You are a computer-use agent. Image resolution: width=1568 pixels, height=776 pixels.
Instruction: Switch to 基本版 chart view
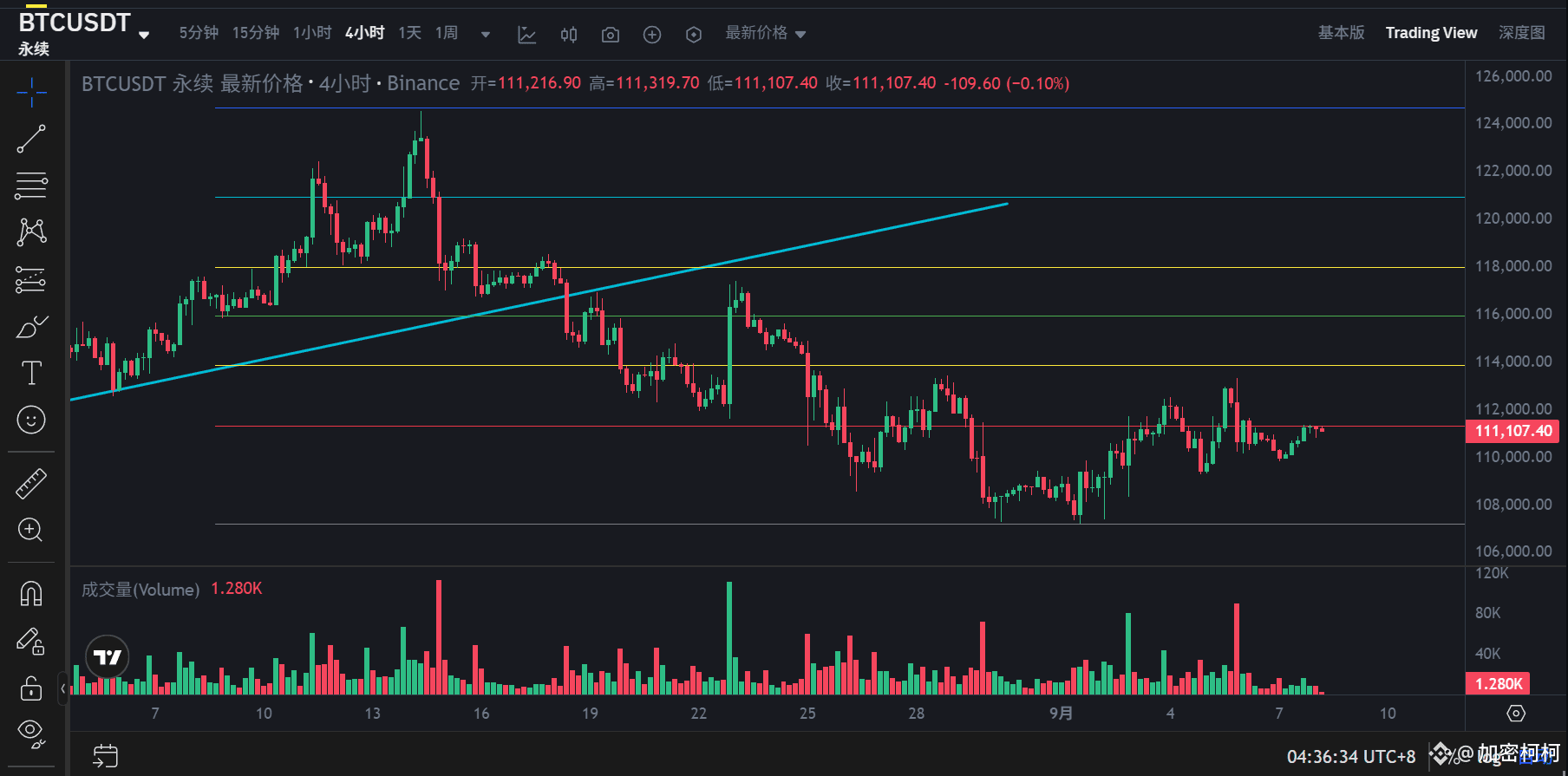click(x=1341, y=33)
